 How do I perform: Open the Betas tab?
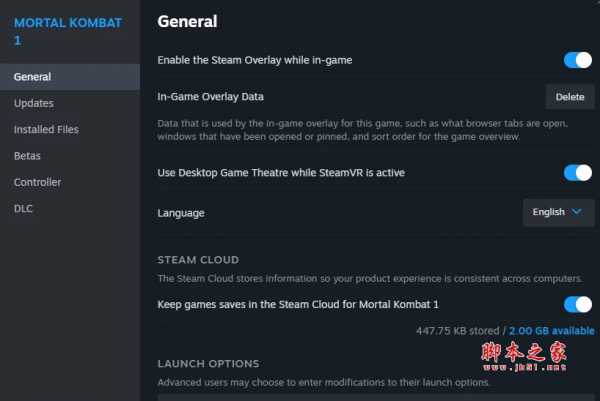point(28,156)
